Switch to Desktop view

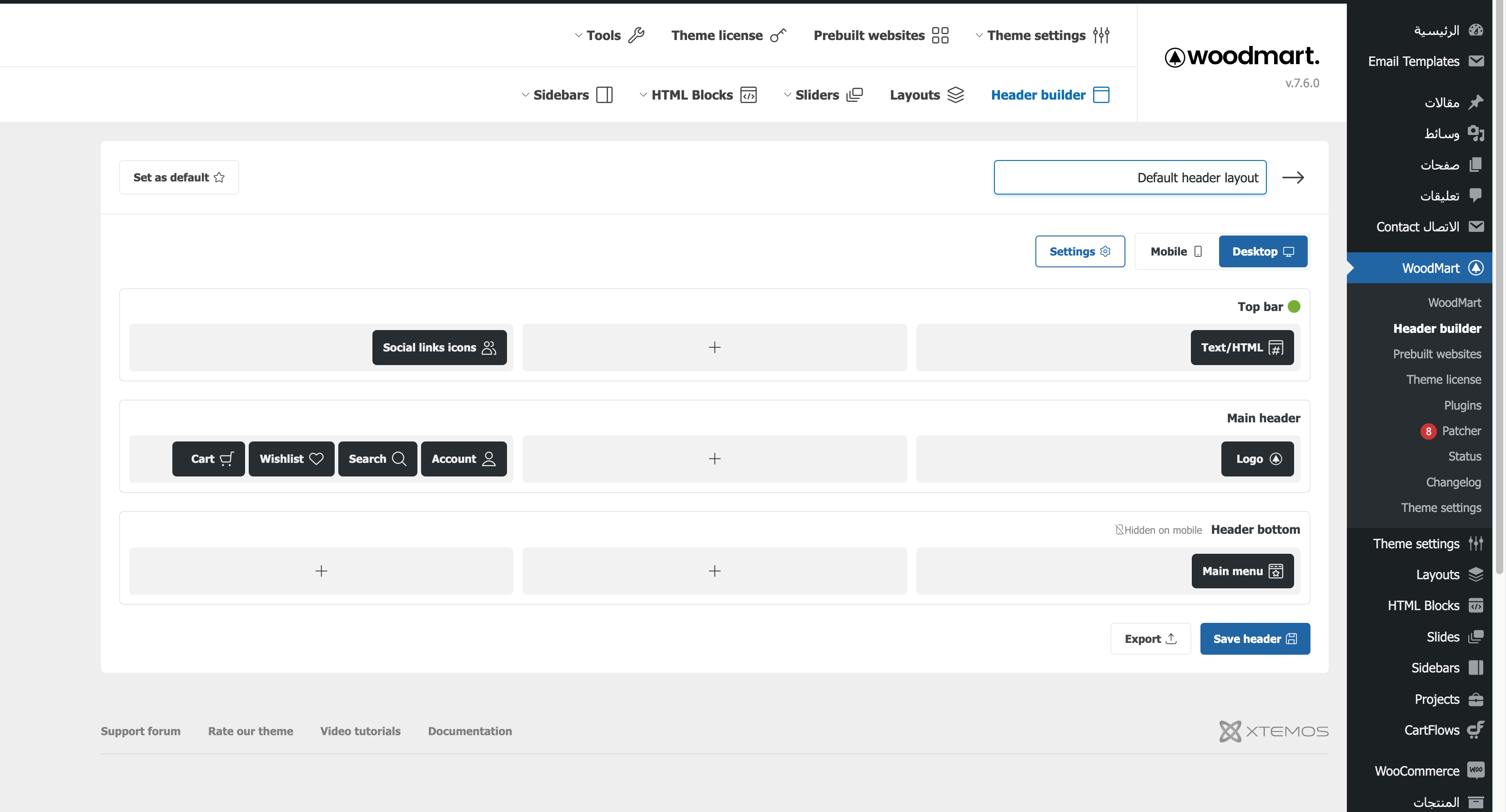click(x=1262, y=251)
